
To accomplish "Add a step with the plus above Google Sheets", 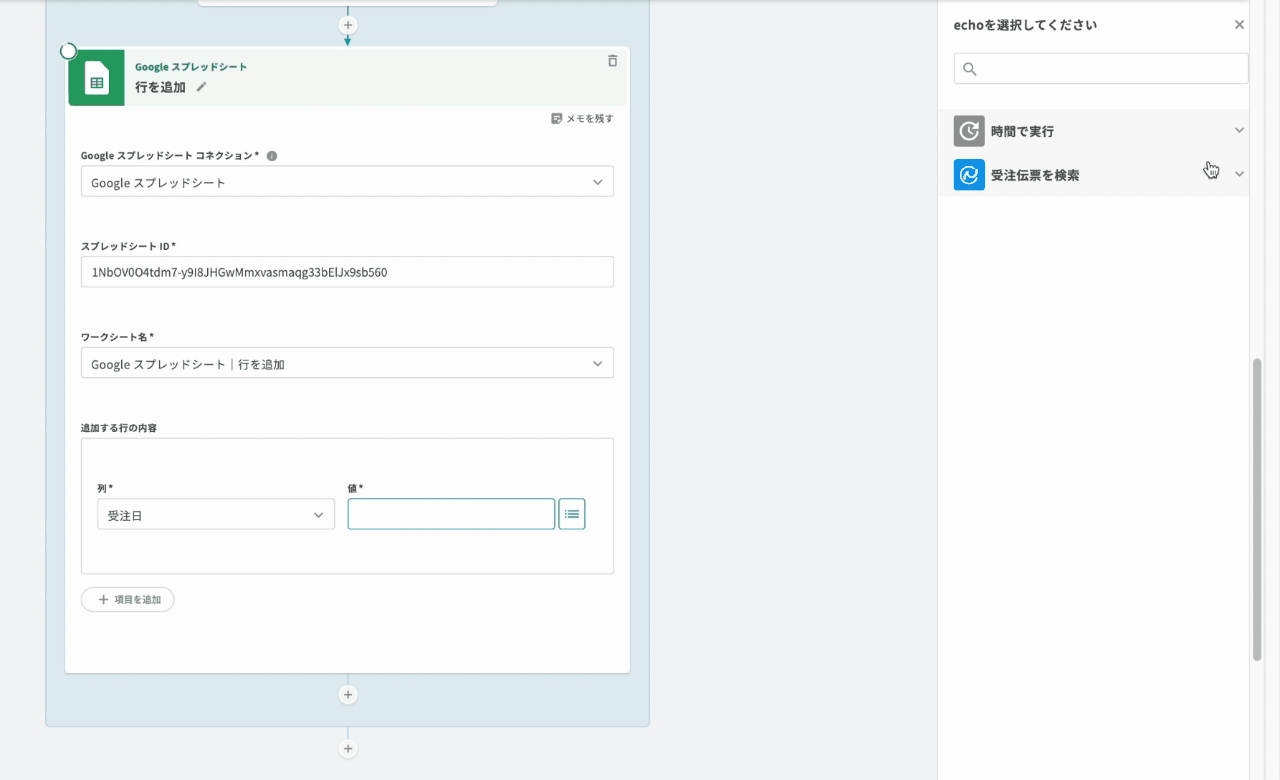I will [348, 25].
